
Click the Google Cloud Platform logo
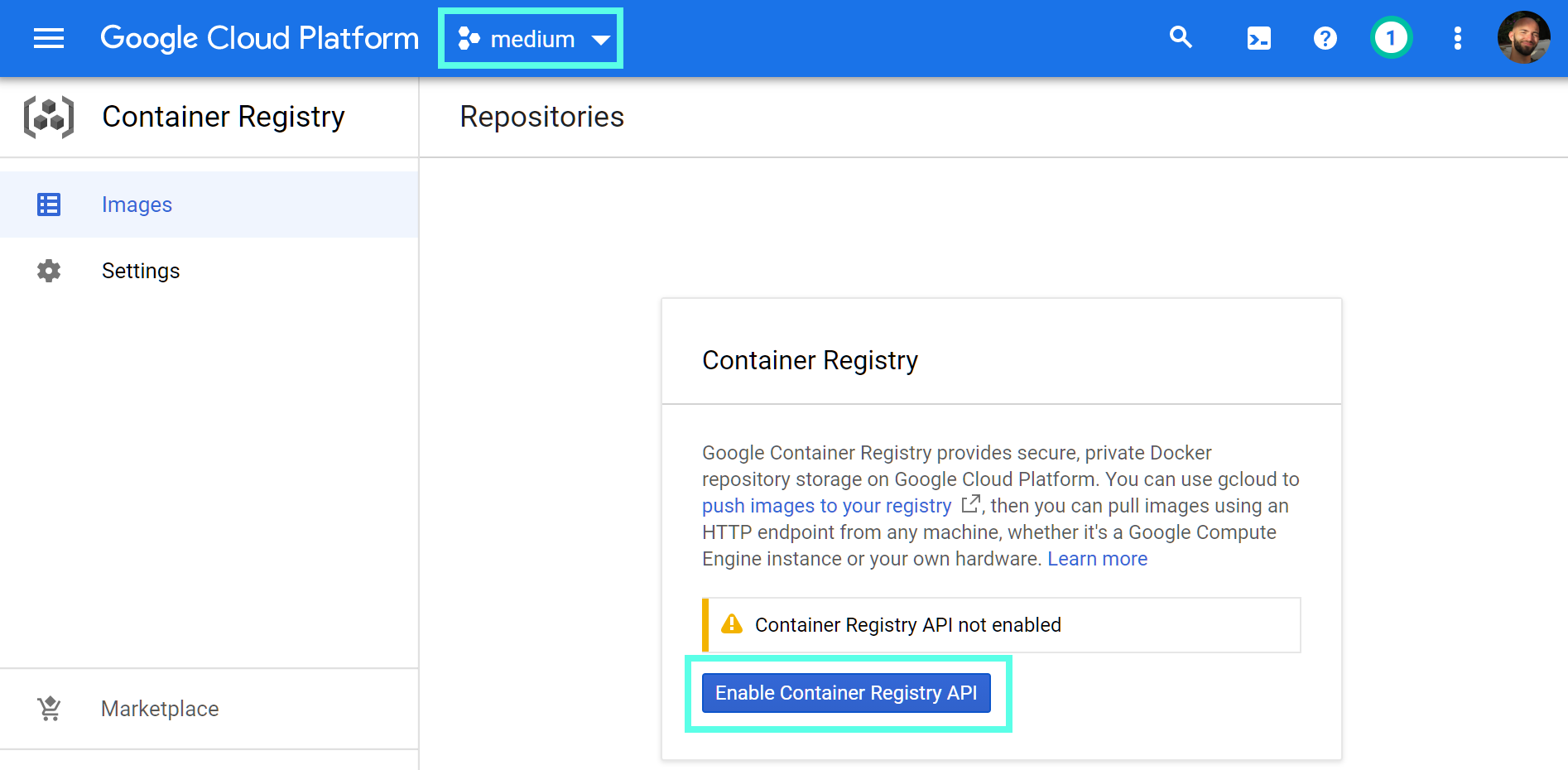click(259, 38)
